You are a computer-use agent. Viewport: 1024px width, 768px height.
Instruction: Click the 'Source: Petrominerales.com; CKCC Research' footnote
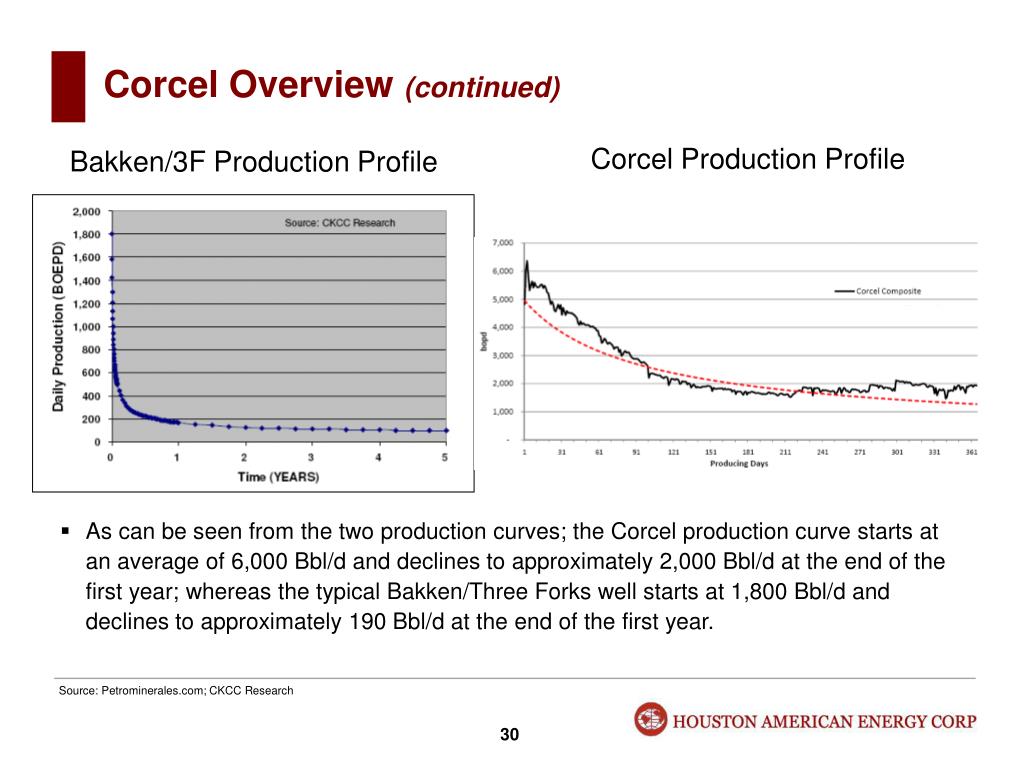pyautogui.click(x=176, y=690)
